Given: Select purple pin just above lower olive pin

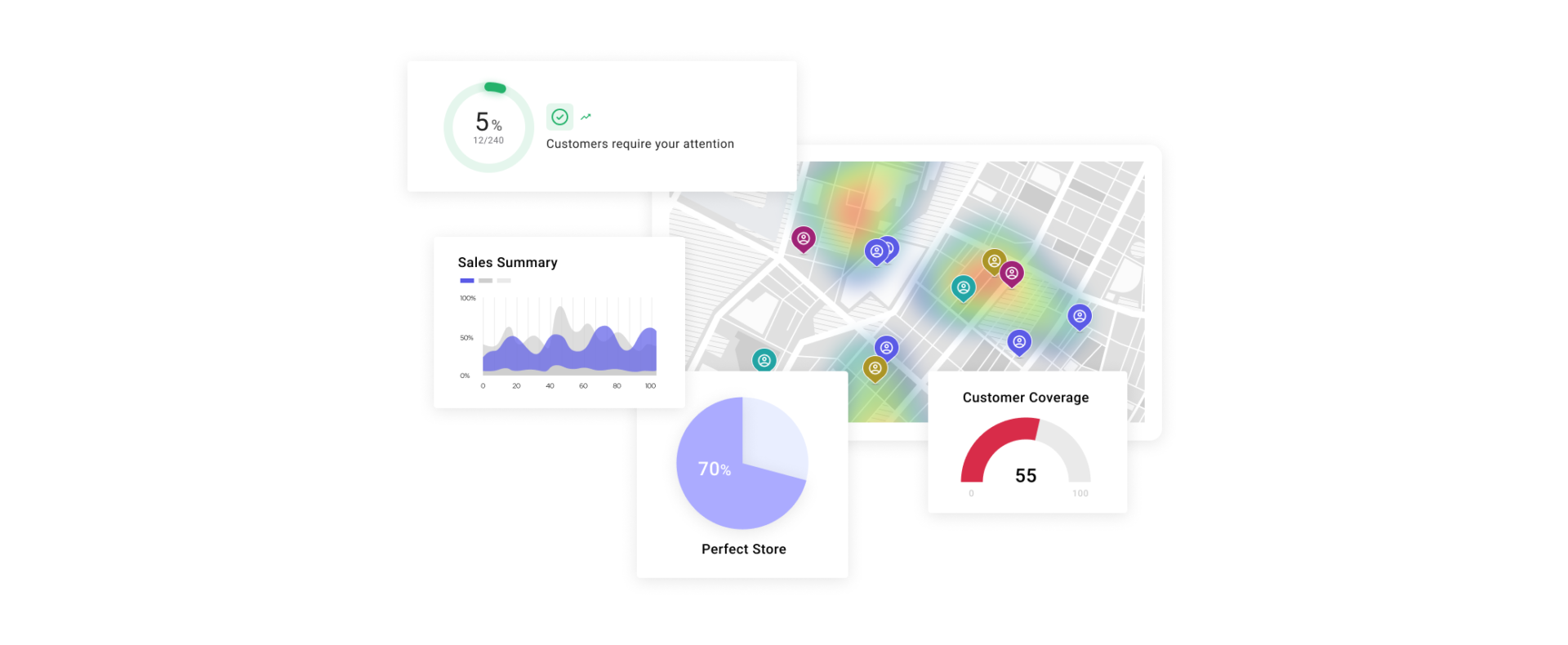Looking at the screenshot, I should 887,348.
